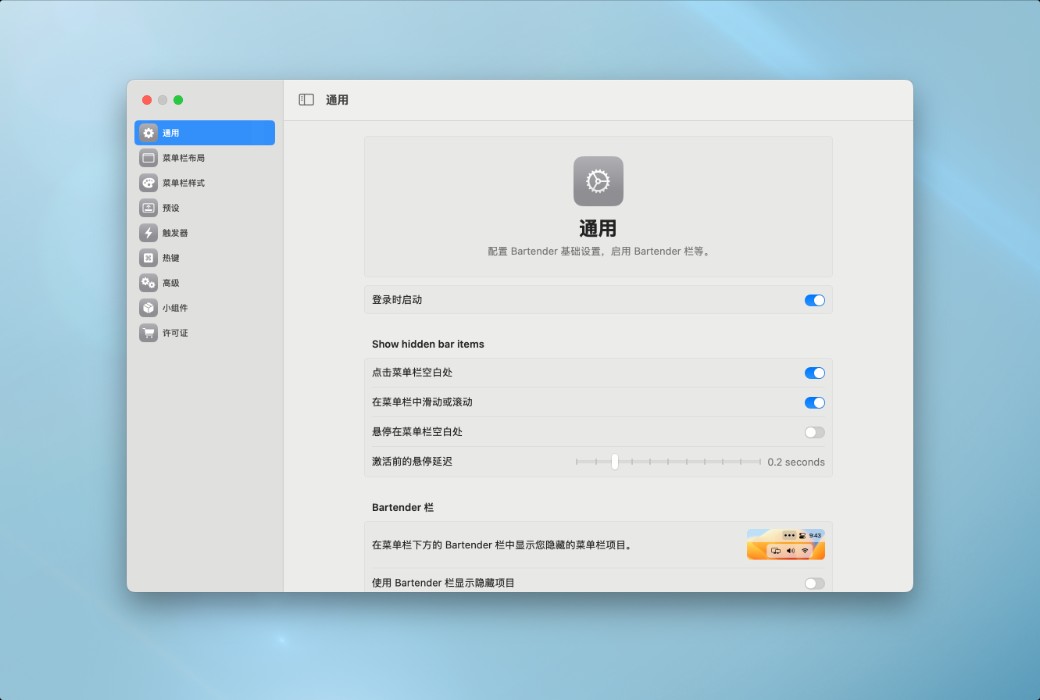The image size is (1040, 700).
Task: Open the 许可证 license cart section
Action: (x=204, y=332)
